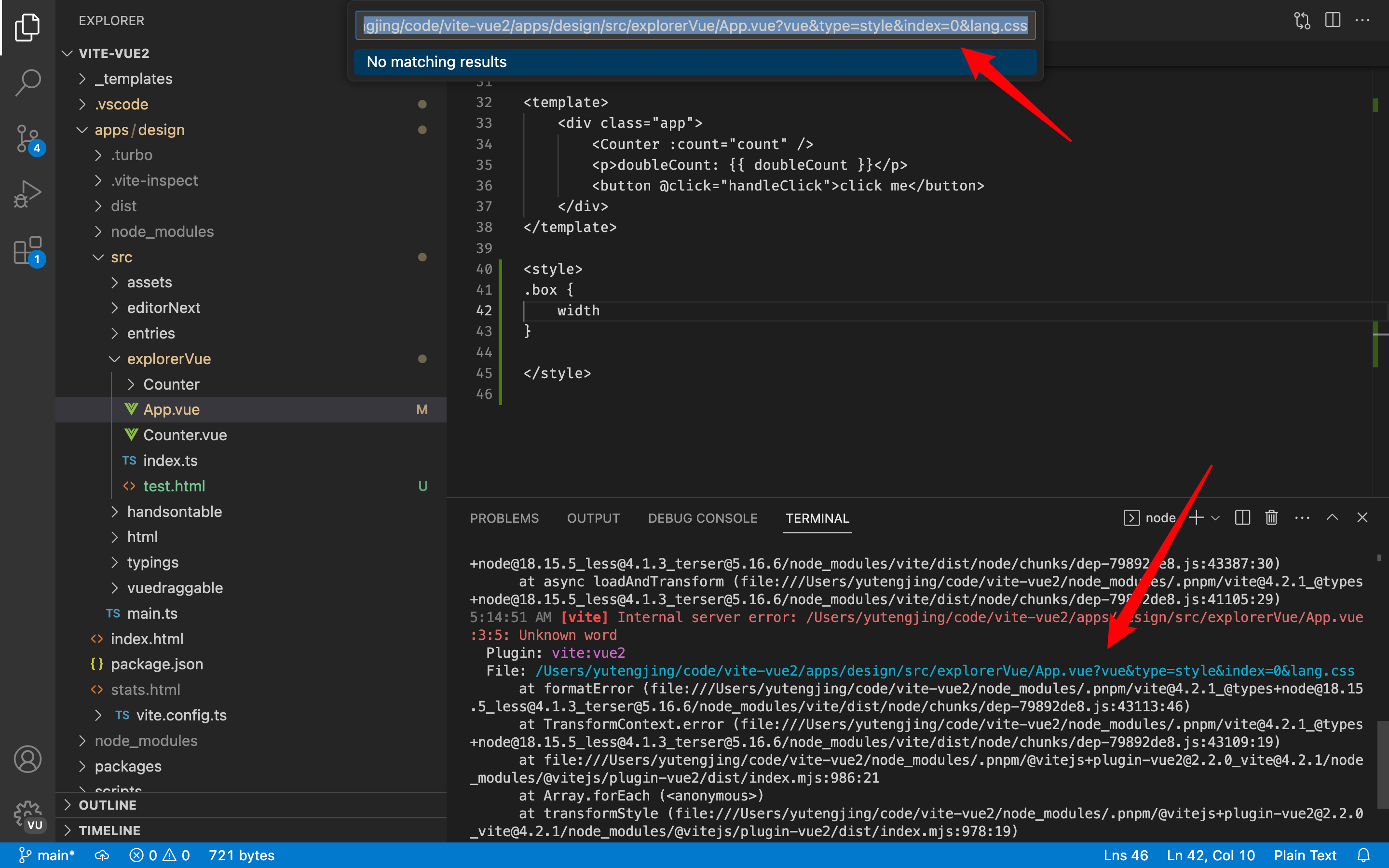Open the Search view in the Activity Bar
Screen dimensions: 1389x868
[27, 82]
